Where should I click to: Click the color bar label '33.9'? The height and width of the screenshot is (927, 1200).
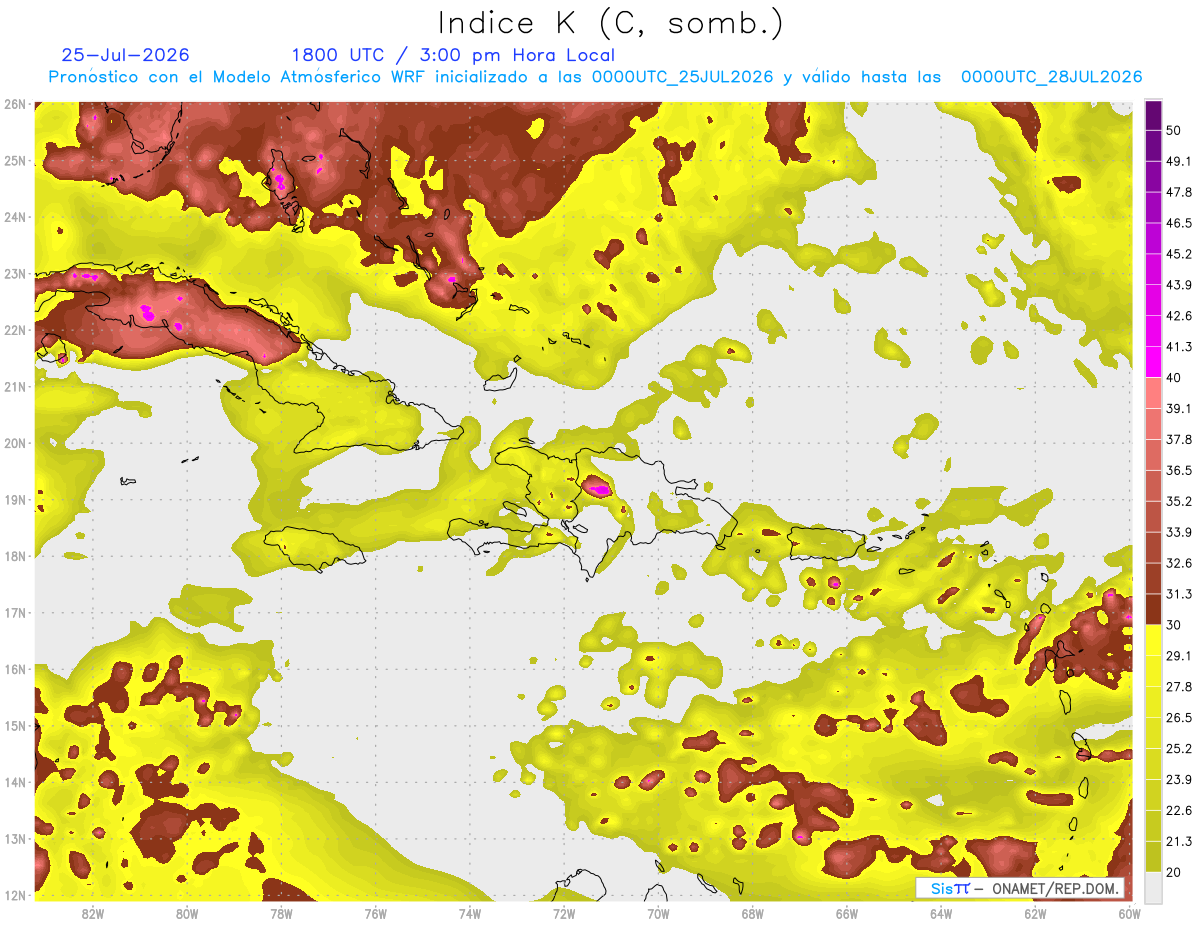(x=1178, y=532)
